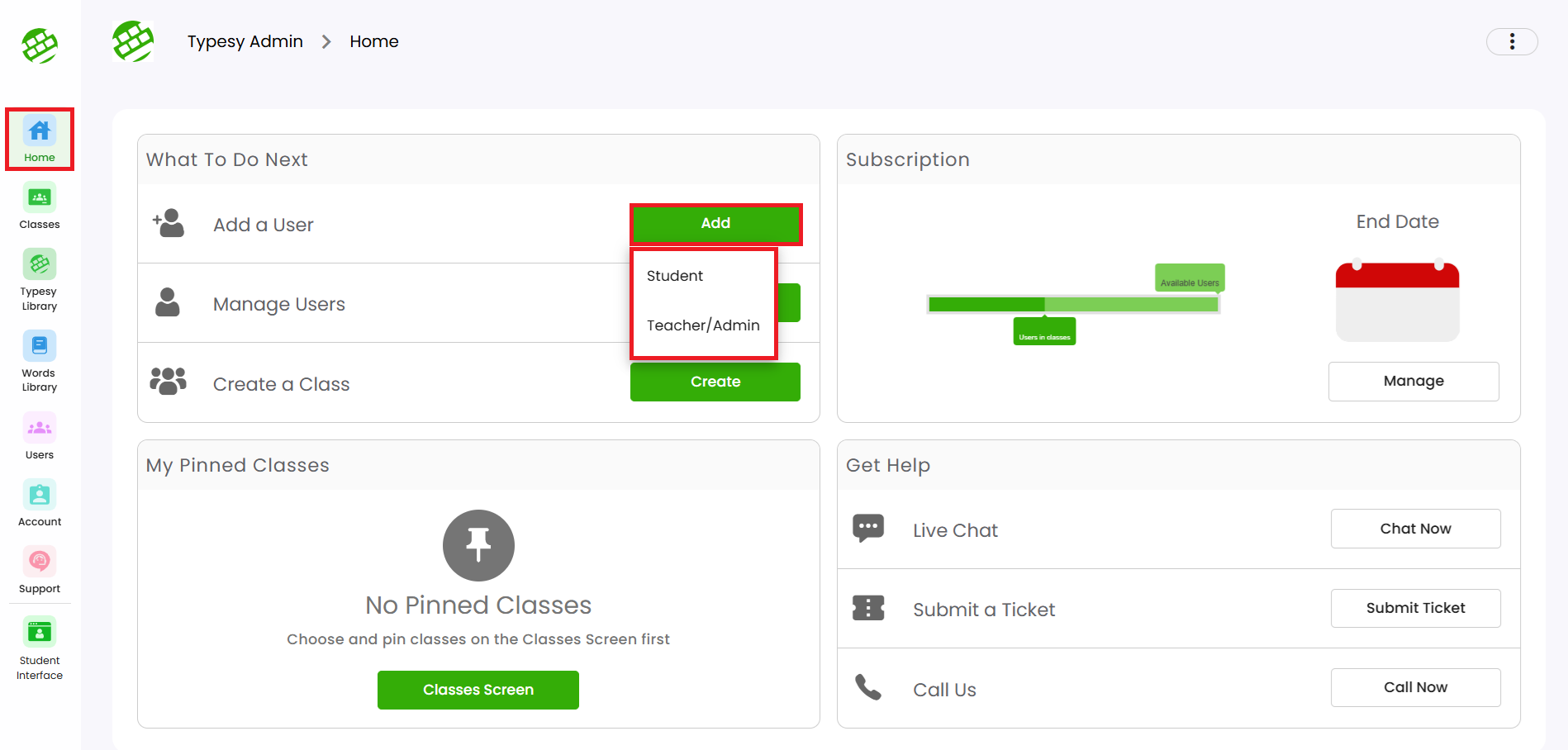This screenshot has height=750, width=1568.
Task: Expand the green Add user dropdown
Action: (715, 224)
